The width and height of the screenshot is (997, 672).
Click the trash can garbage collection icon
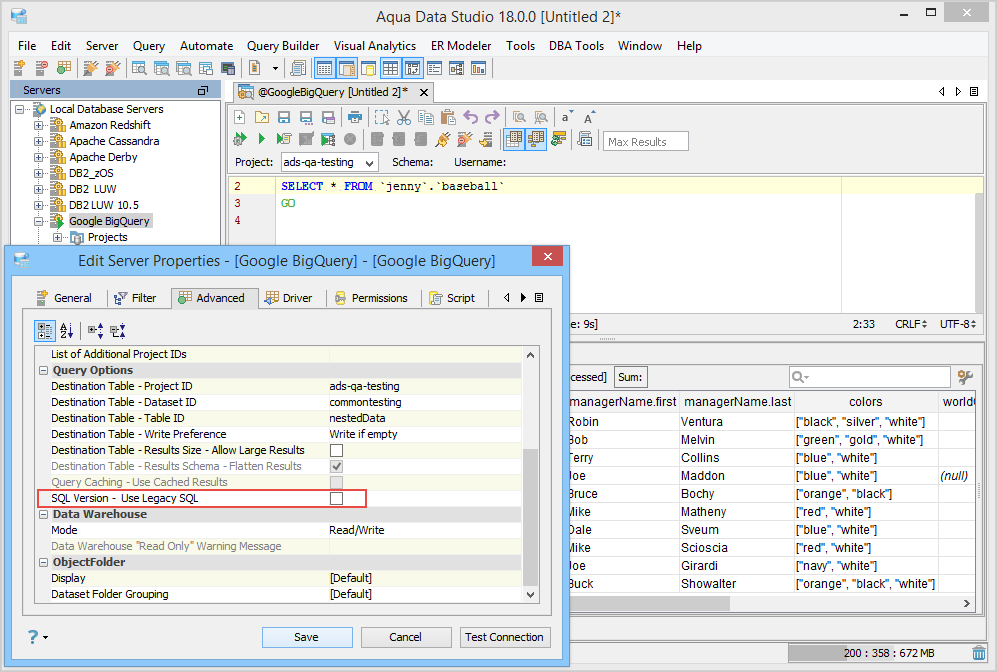[979, 653]
